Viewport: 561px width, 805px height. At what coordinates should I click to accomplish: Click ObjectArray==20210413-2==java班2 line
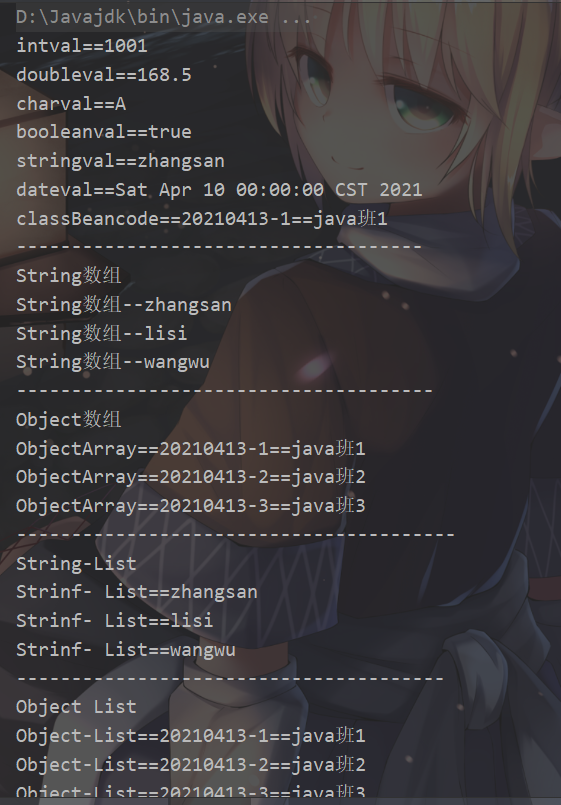coord(191,477)
